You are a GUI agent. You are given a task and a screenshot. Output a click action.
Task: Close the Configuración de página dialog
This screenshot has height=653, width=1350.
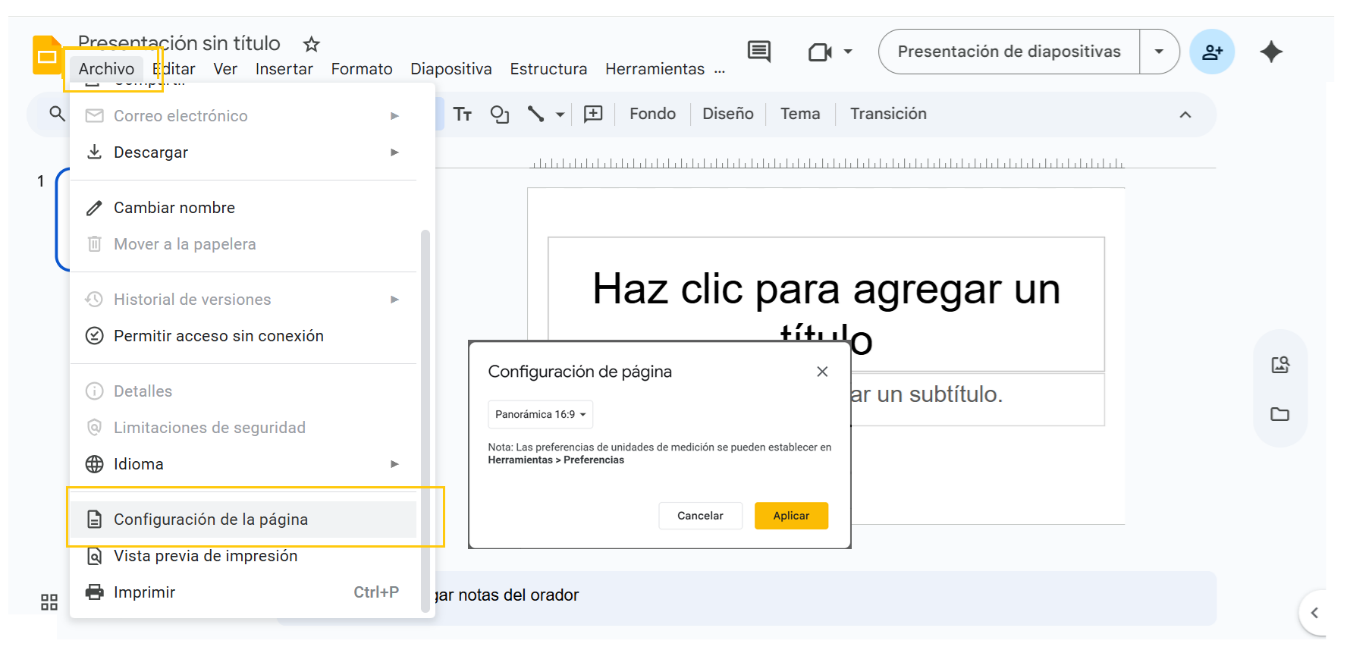click(x=822, y=372)
